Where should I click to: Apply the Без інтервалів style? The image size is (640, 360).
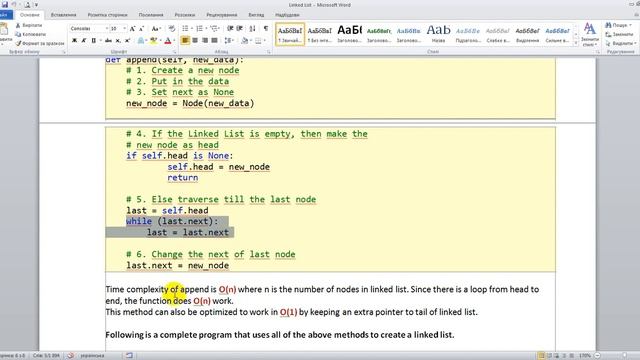click(320, 34)
